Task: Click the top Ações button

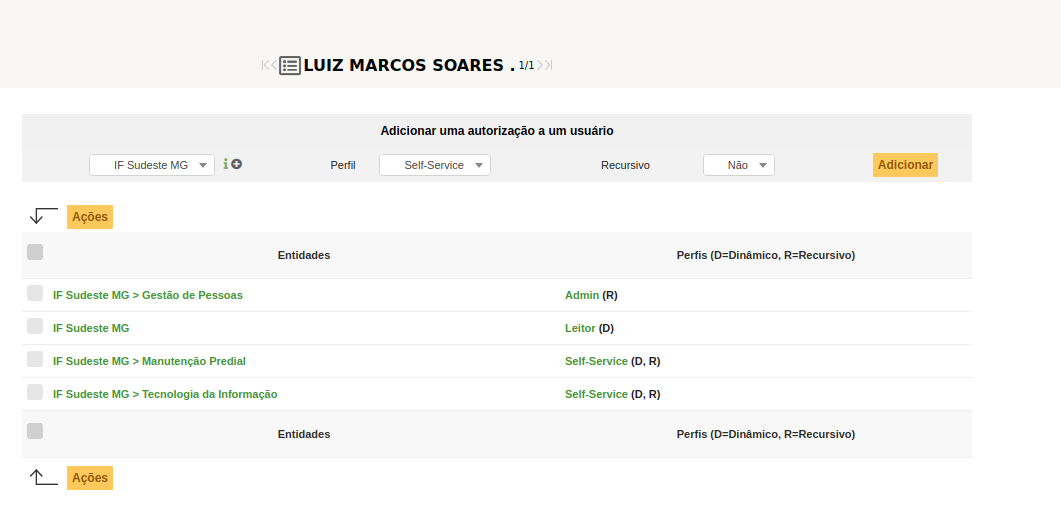Action: point(90,217)
